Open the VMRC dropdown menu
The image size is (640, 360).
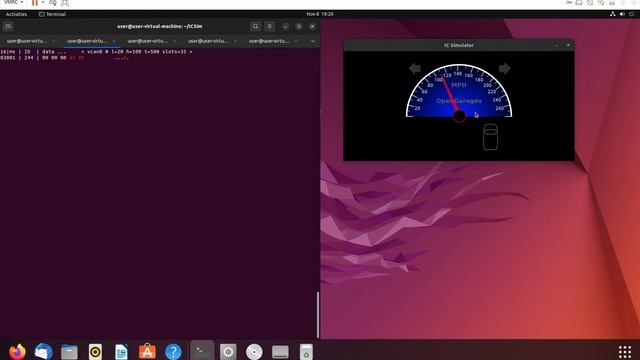point(13,2)
